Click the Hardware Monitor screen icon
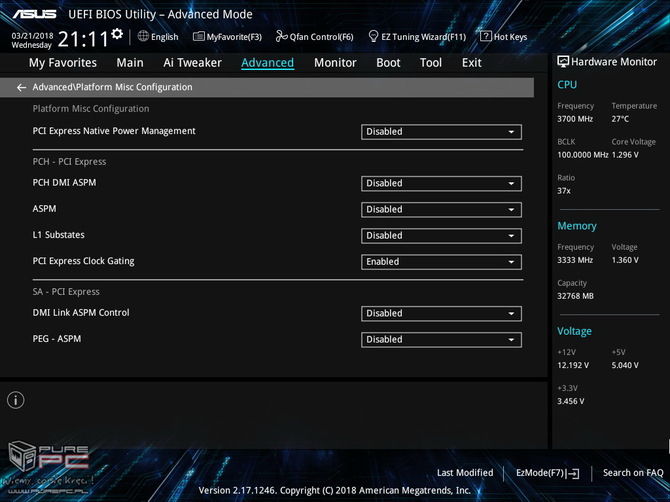 [563, 62]
